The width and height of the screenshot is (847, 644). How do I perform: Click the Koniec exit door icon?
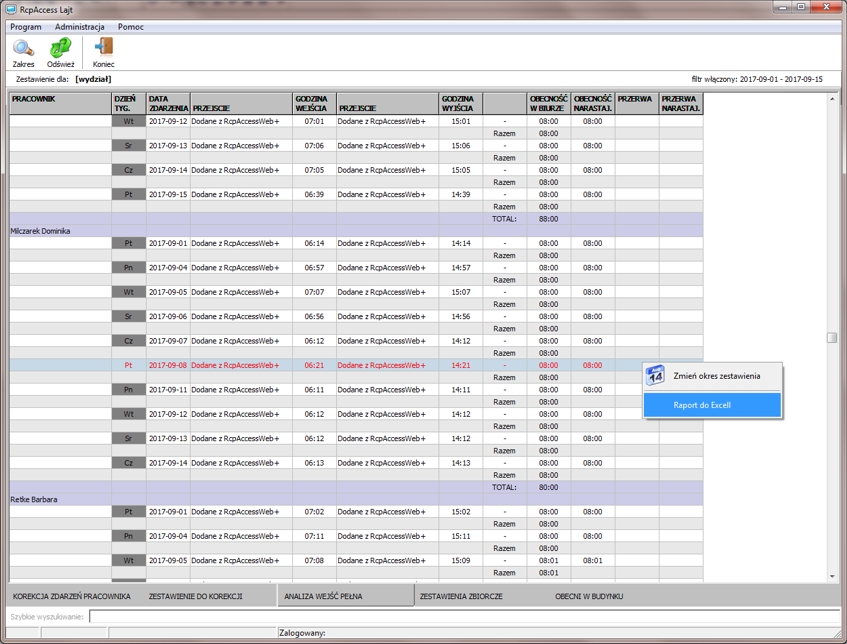point(103,47)
